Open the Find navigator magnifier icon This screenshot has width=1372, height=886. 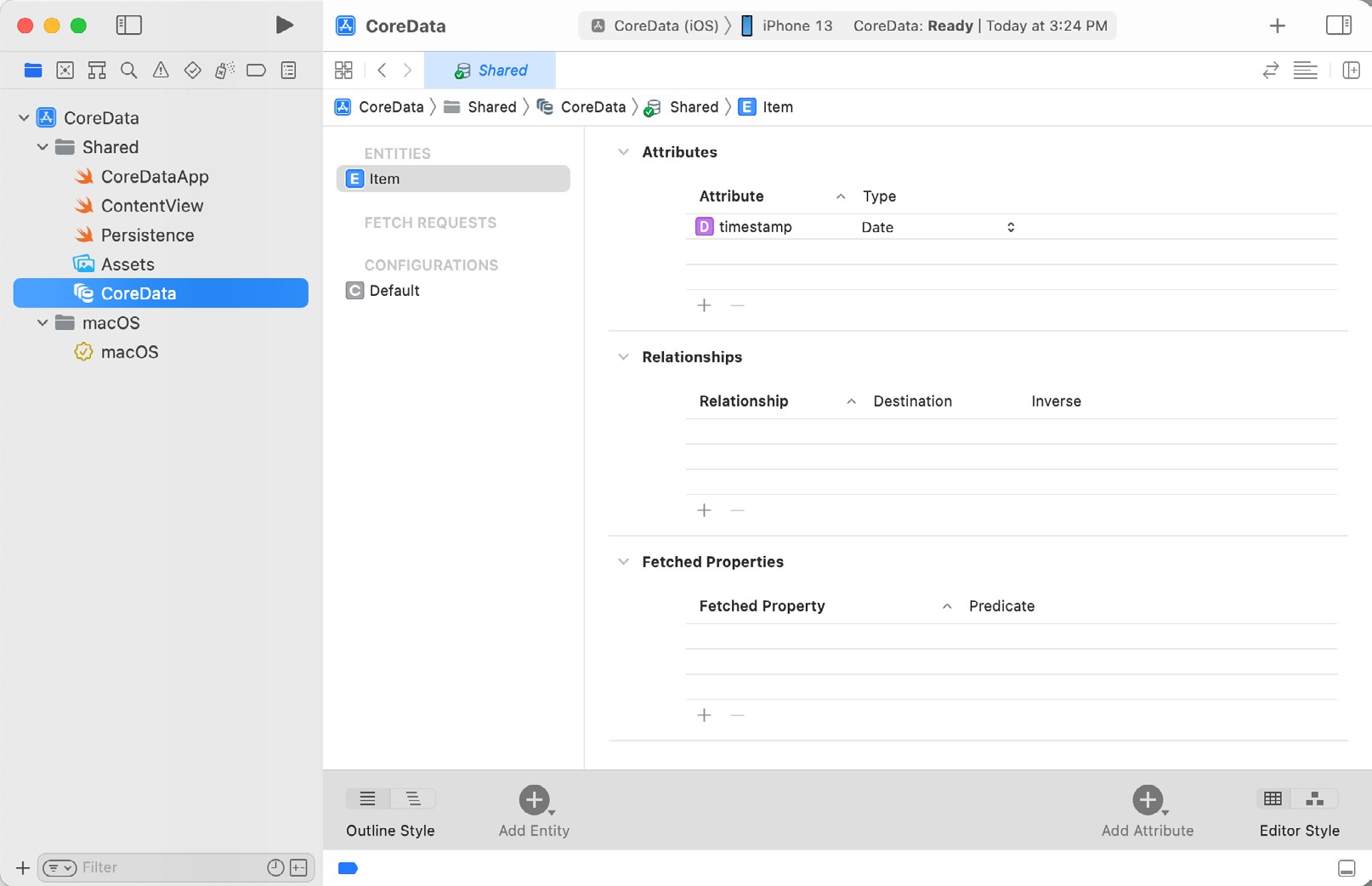pyautogui.click(x=129, y=71)
